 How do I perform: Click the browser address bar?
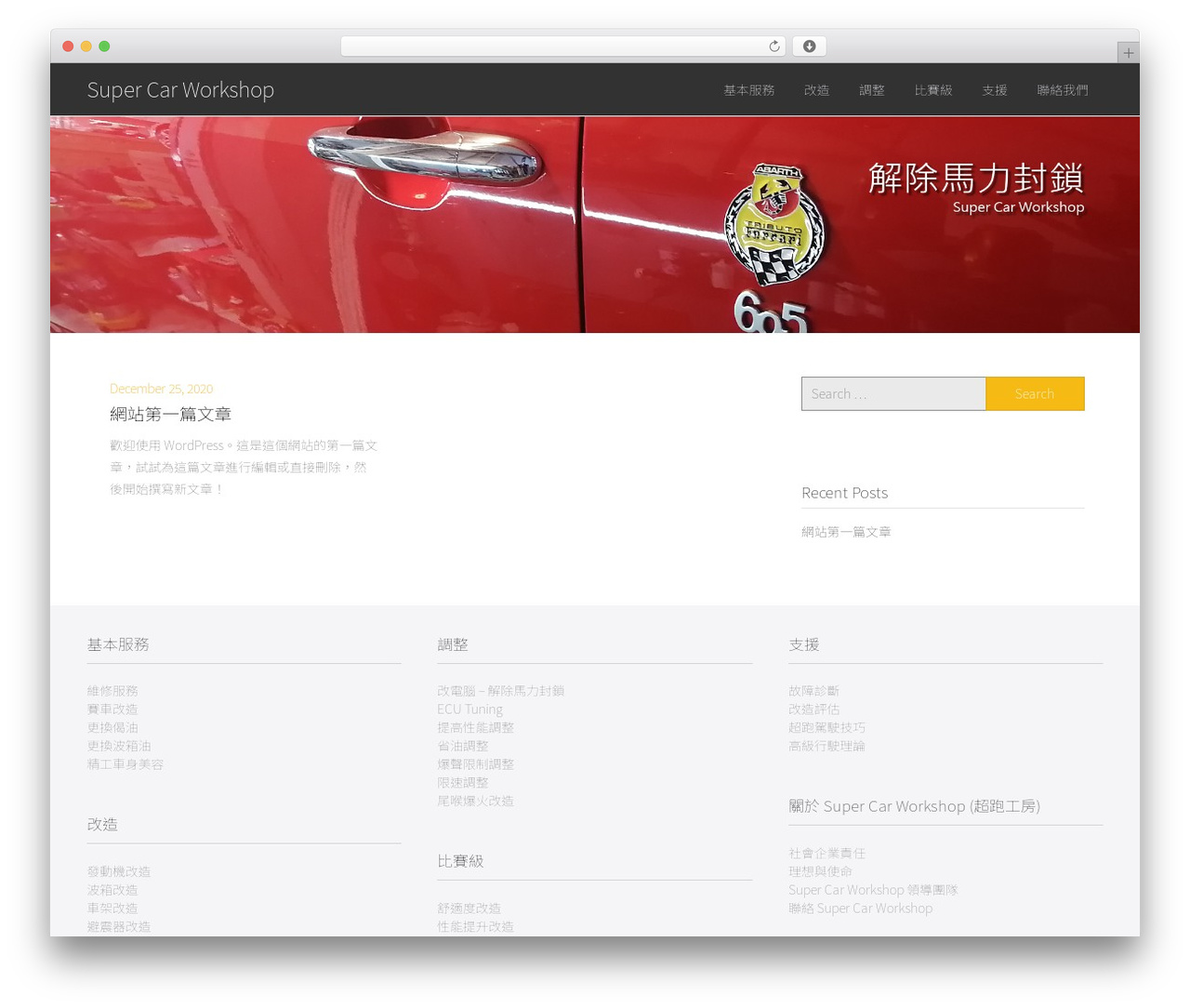tap(562, 46)
